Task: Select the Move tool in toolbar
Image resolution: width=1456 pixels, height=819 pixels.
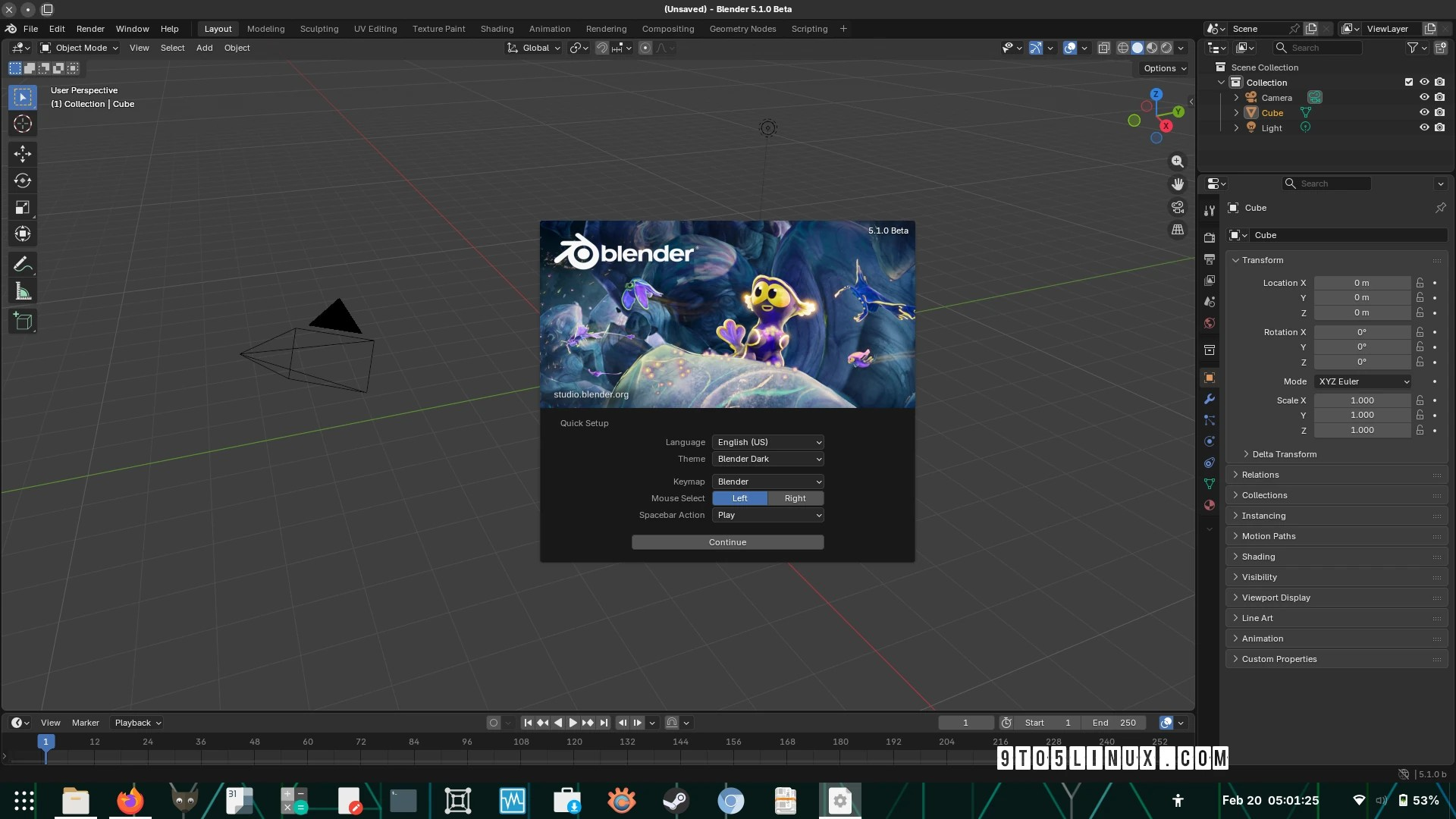Action: (x=23, y=154)
